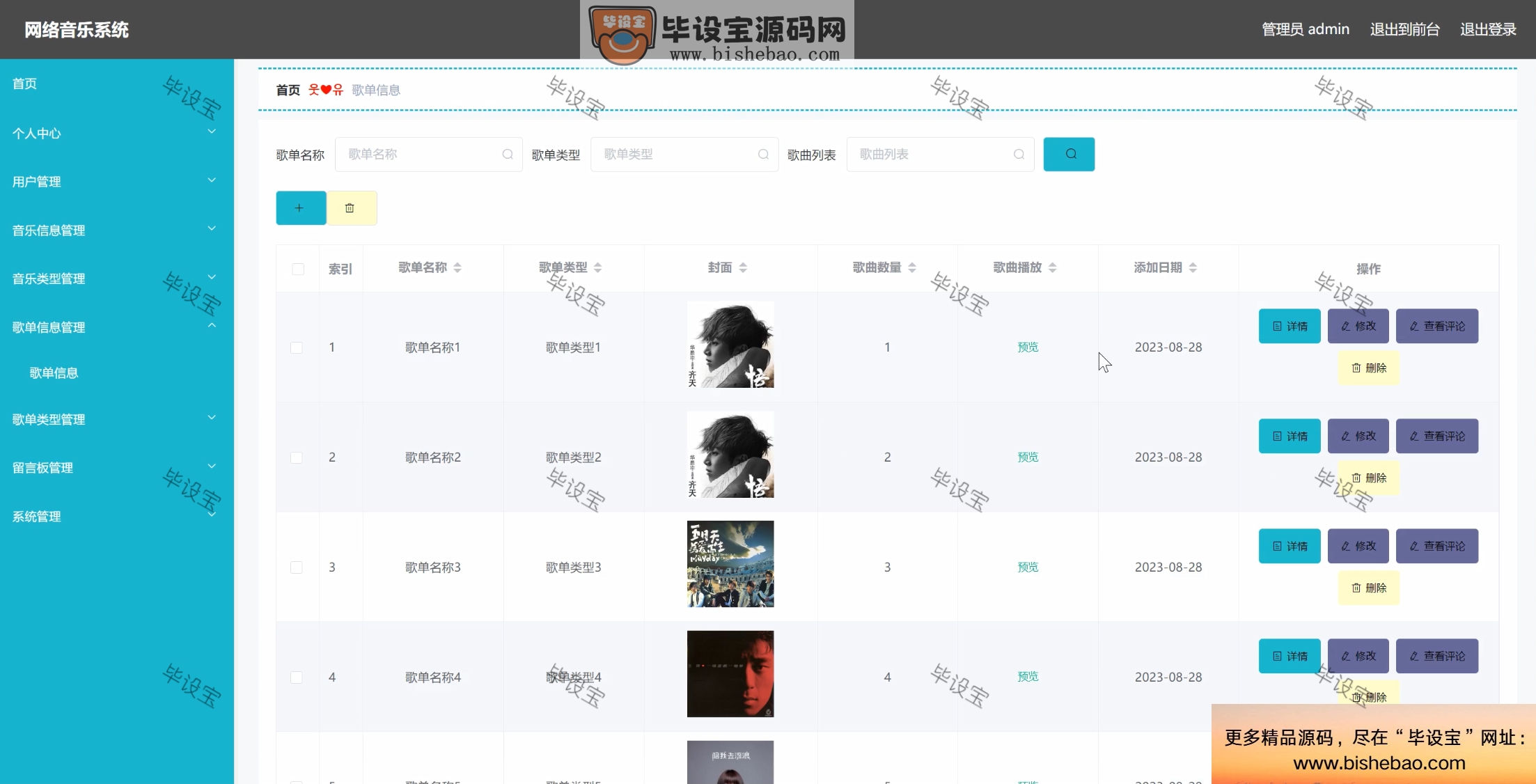Viewport: 1536px width, 784px height.
Task: Click 退出到前台 in header
Action: 1404,29
